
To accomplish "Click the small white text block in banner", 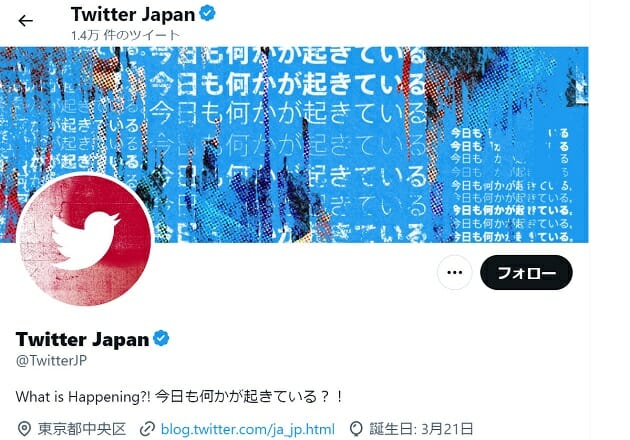I will pyautogui.click(x=511, y=184).
